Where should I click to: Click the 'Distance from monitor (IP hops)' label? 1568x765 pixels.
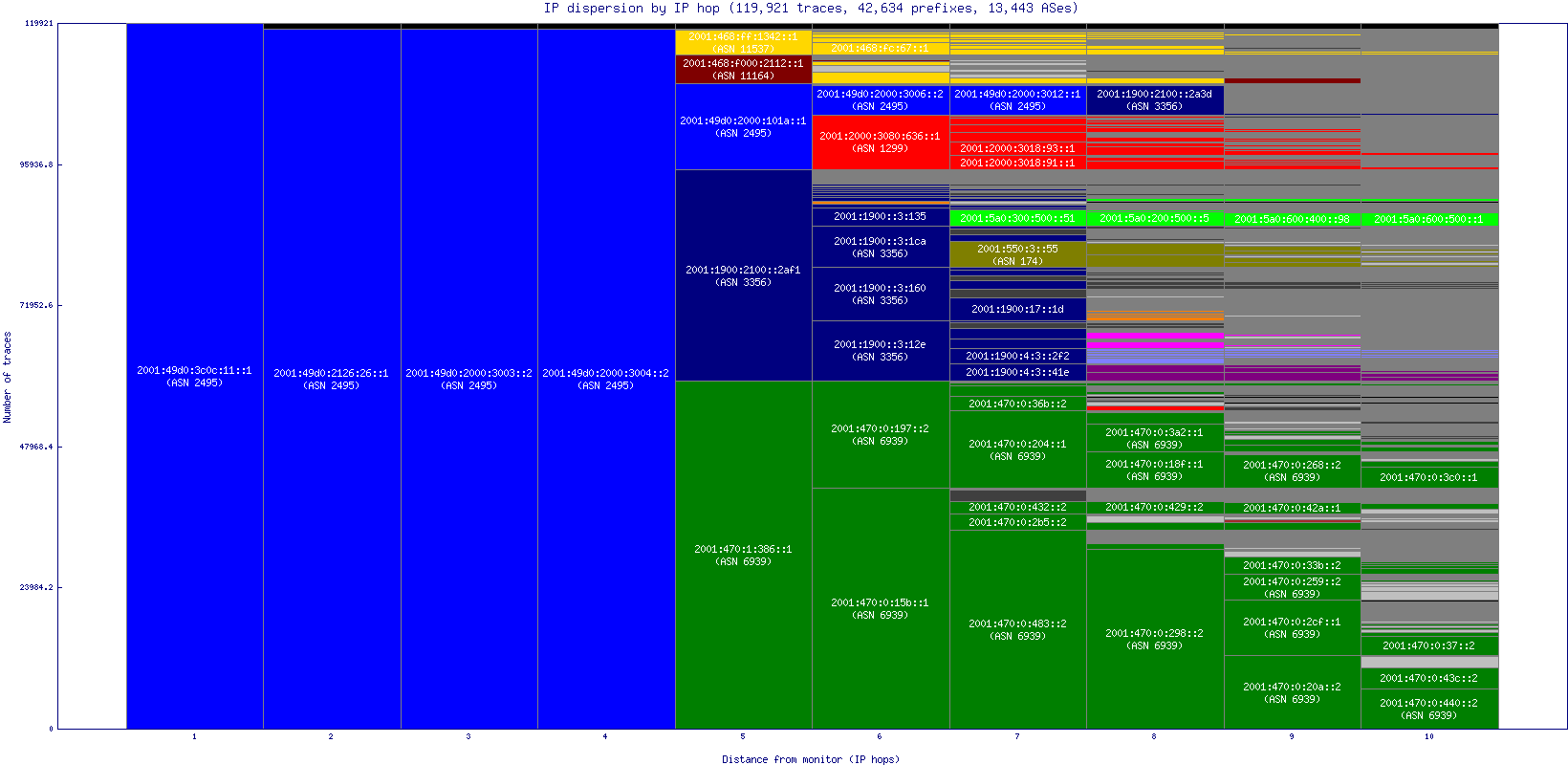tap(811, 759)
